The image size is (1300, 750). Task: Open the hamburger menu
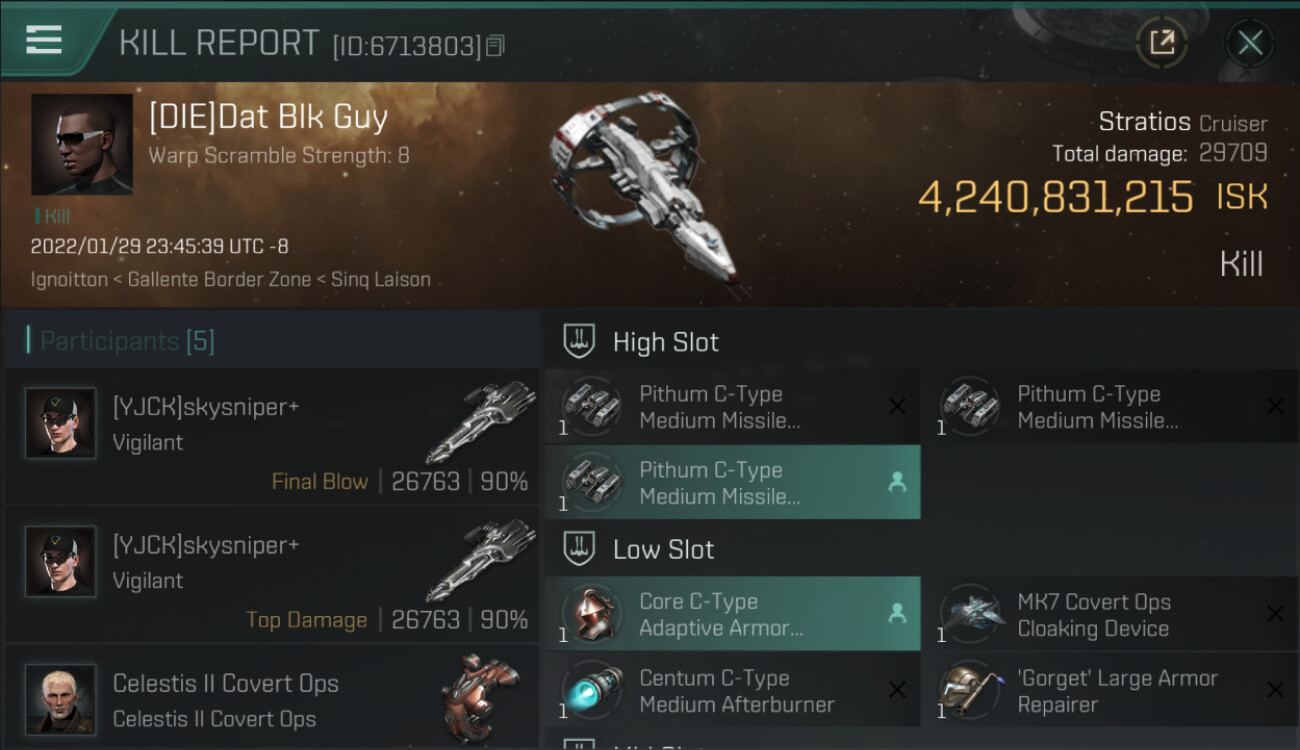(x=44, y=40)
